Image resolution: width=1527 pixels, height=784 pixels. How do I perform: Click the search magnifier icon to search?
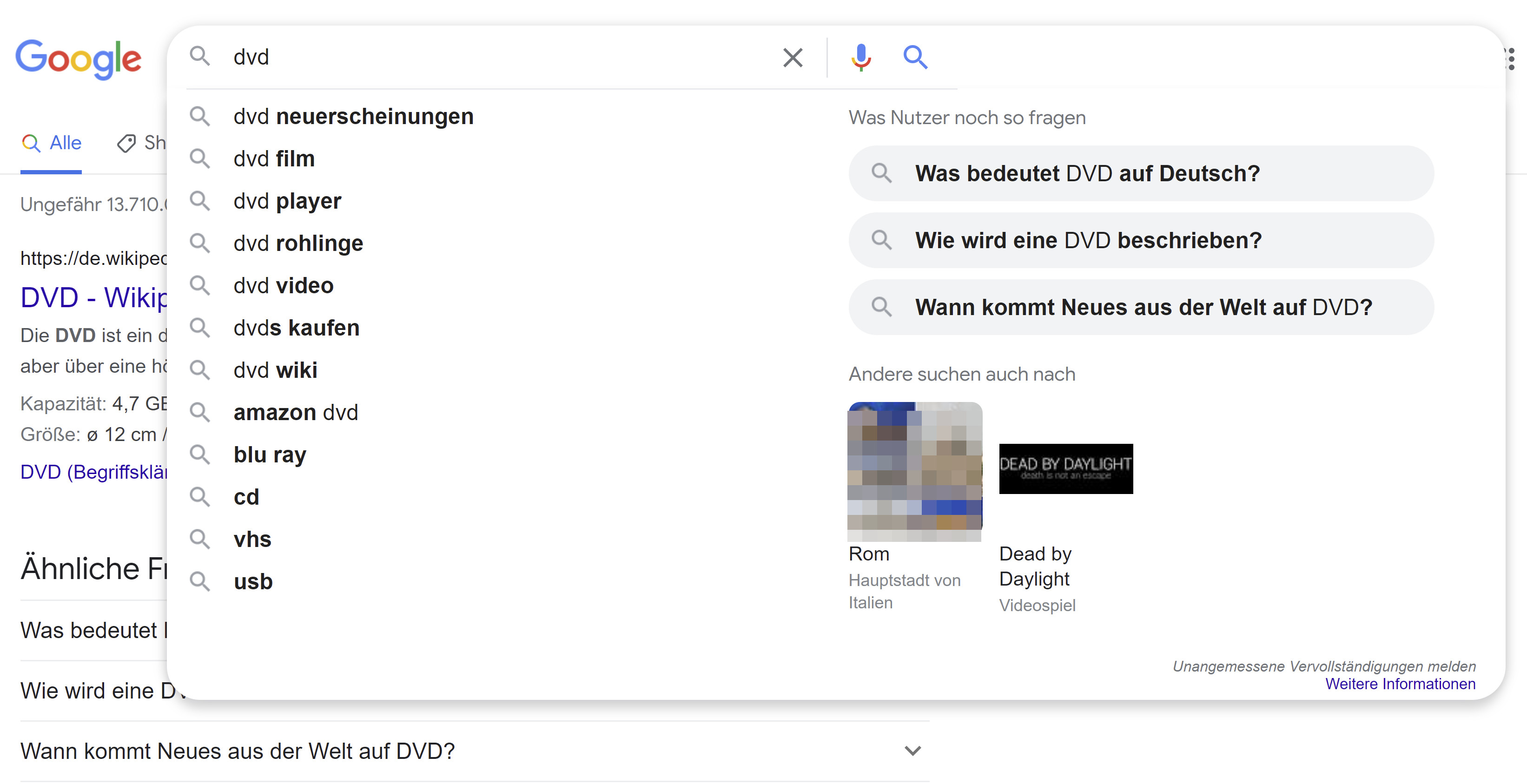(x=915, y=58)
